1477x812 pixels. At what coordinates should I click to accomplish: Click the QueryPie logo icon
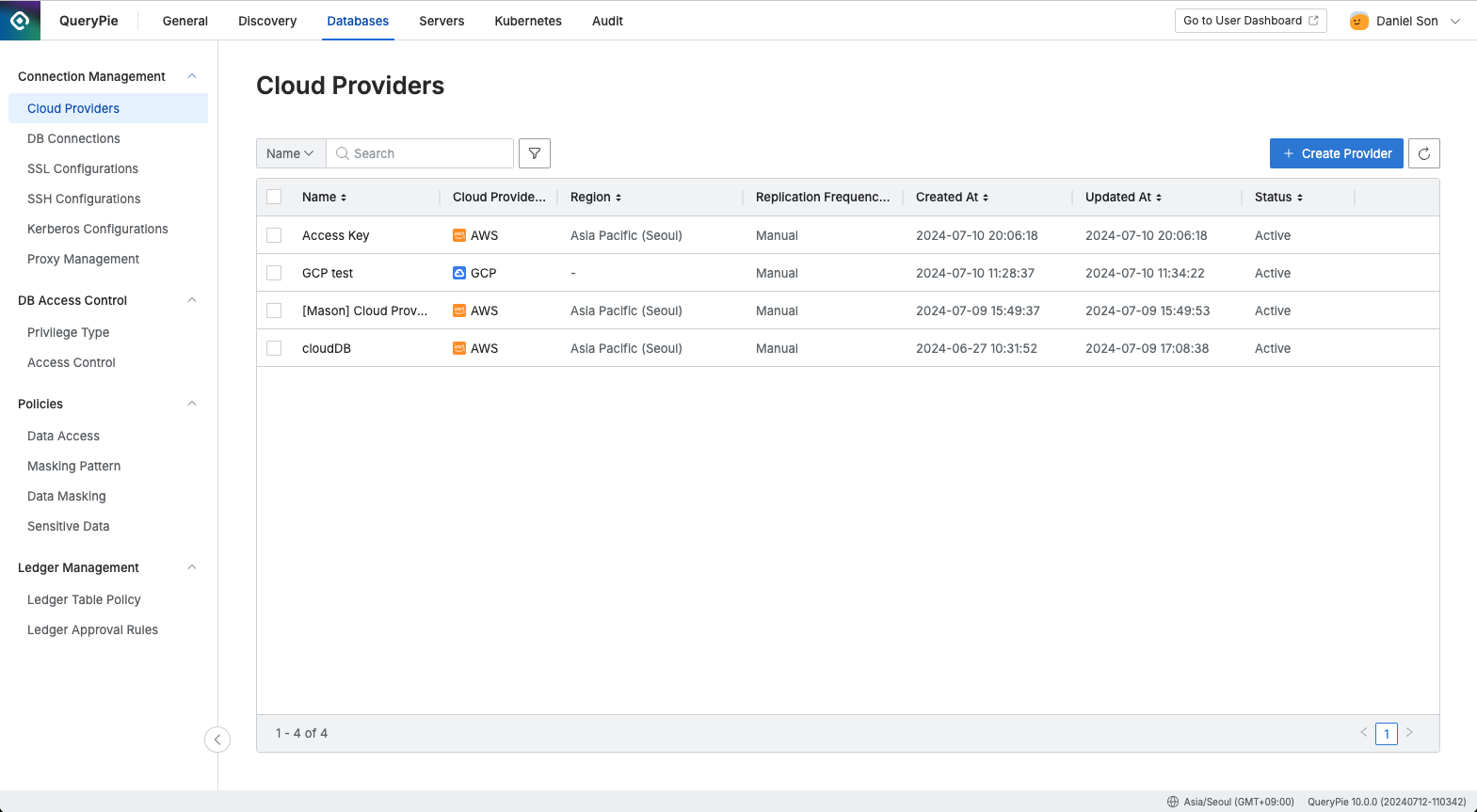(20, 20)
